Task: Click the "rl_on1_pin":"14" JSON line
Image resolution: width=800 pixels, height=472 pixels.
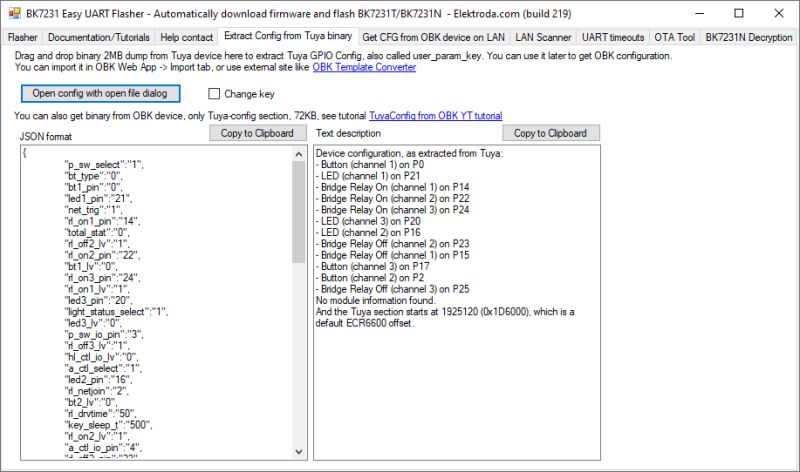Action: (x=102, y=221)
